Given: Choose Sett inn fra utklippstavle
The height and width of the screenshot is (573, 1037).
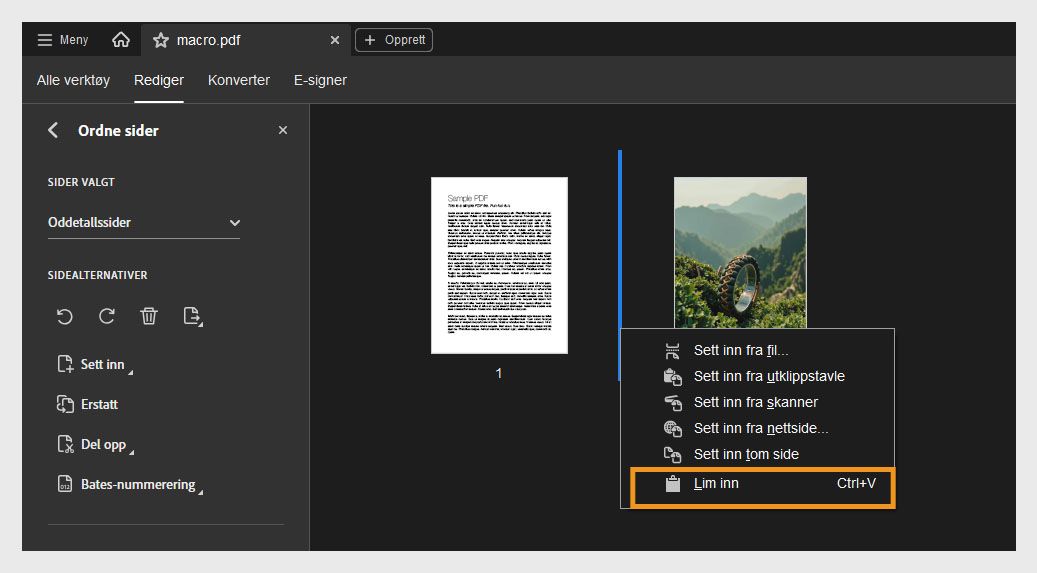Looking at the screenshot, I should (757, 376).
